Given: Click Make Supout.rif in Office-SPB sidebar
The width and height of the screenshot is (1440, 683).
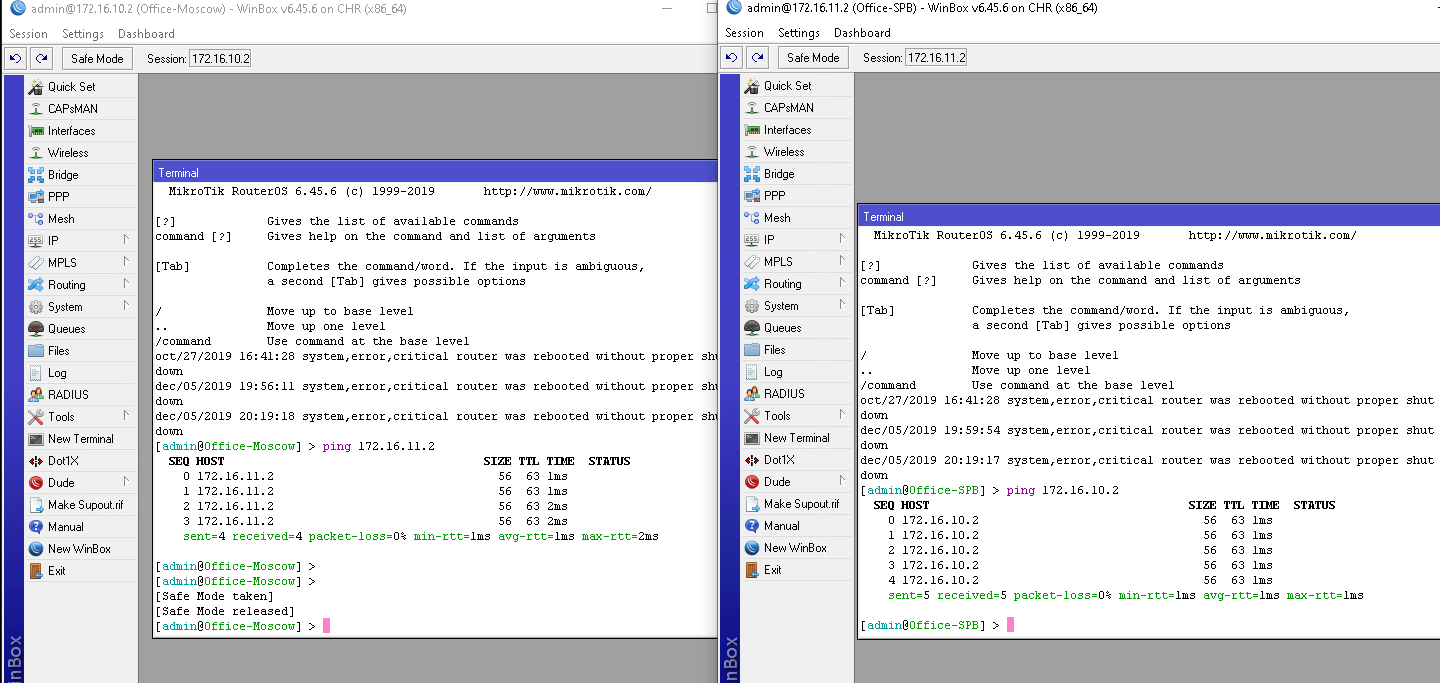Looking at the screenshot, I should (x=797, y=504).
